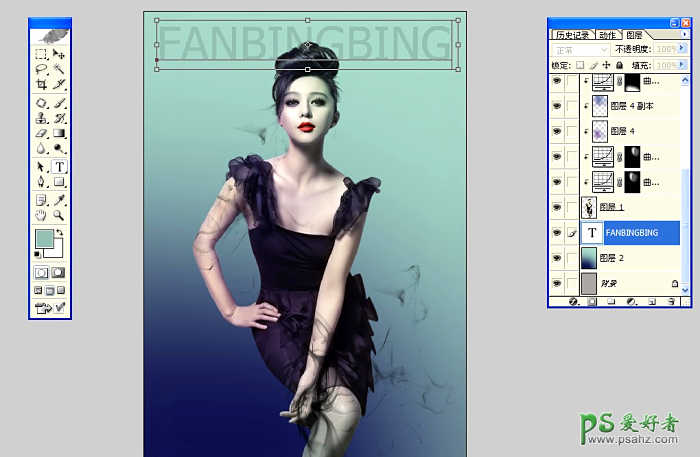Screen dimensions: 700x457
Task: Toggle visibility of 图层 2 layer
Action: [x=556, y=258]
